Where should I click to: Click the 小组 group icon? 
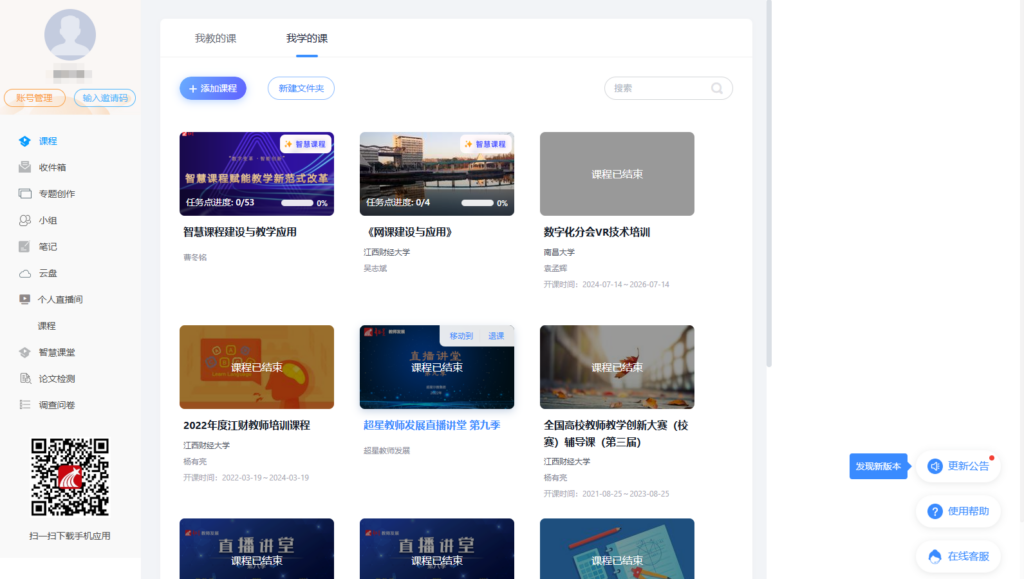click(25, 220)
